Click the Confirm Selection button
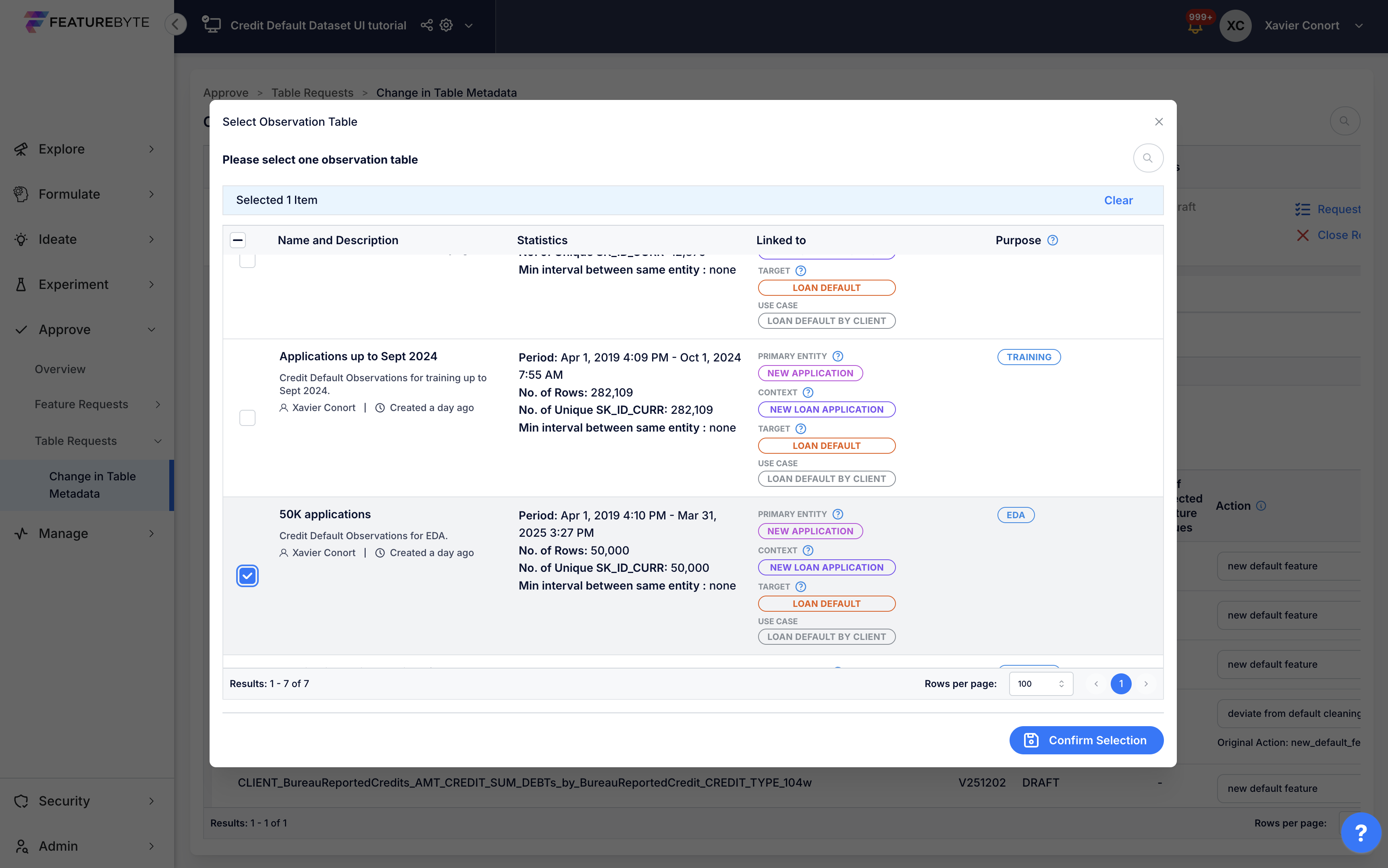 (x=1085, y=740)
